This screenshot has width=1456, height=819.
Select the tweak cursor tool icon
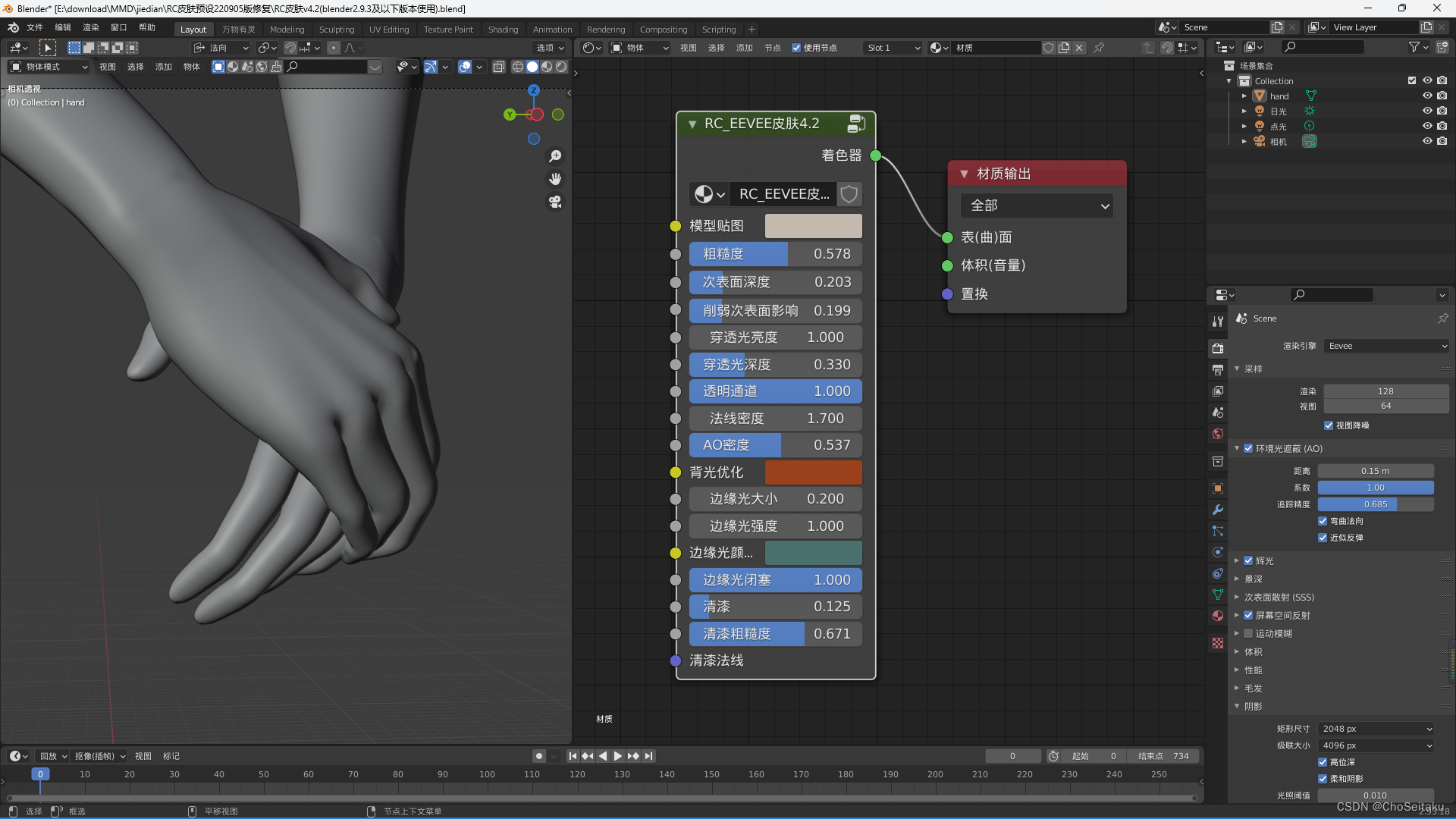[47, 48]
